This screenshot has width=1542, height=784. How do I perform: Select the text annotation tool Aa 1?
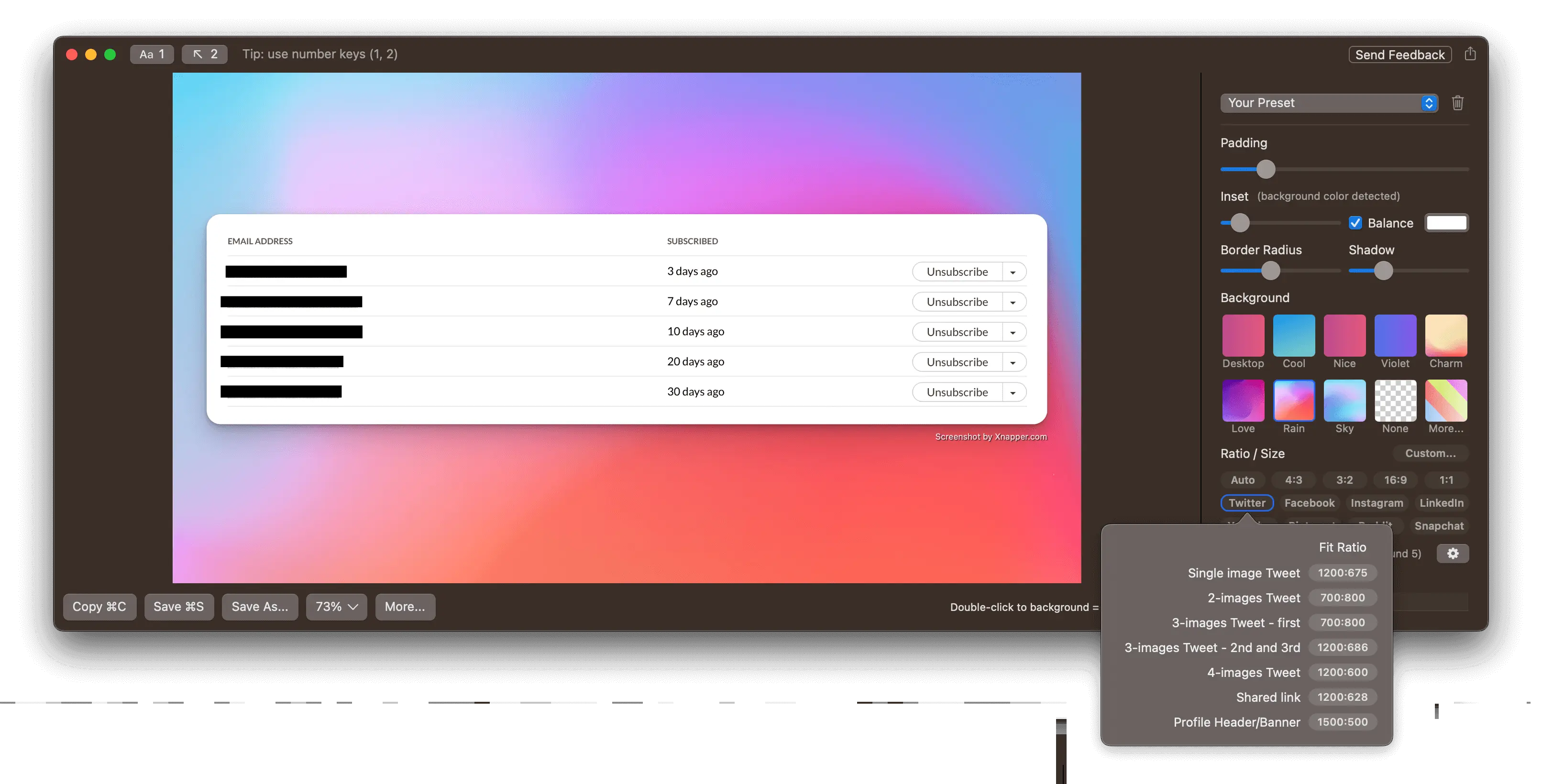click(152, 54)
